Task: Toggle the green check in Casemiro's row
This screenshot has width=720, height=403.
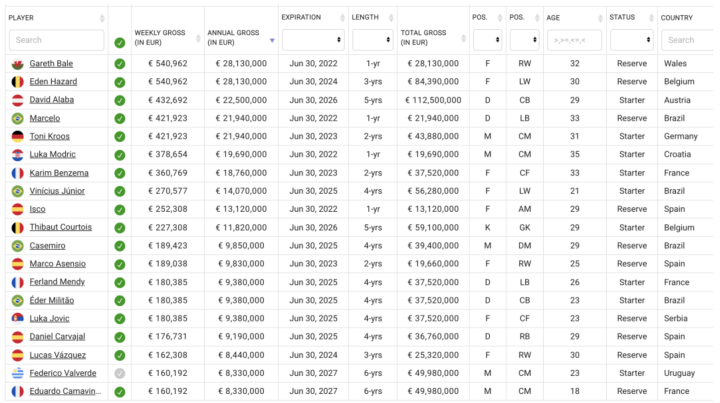Action: [120, 246]
